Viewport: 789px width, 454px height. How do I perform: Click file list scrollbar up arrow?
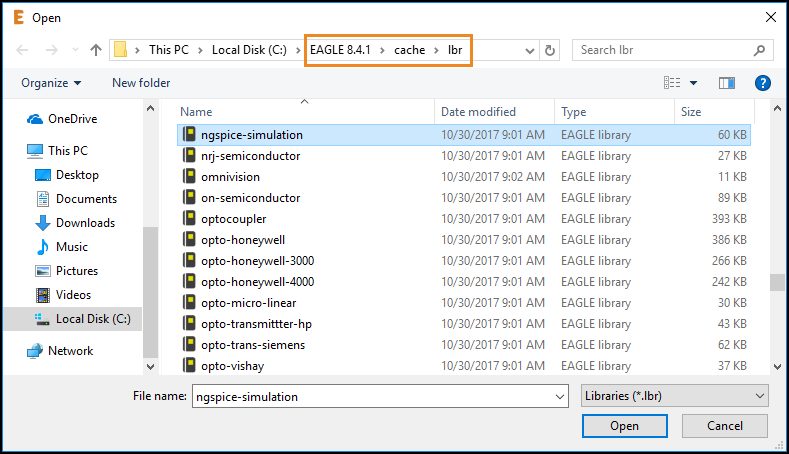(777, 108)
